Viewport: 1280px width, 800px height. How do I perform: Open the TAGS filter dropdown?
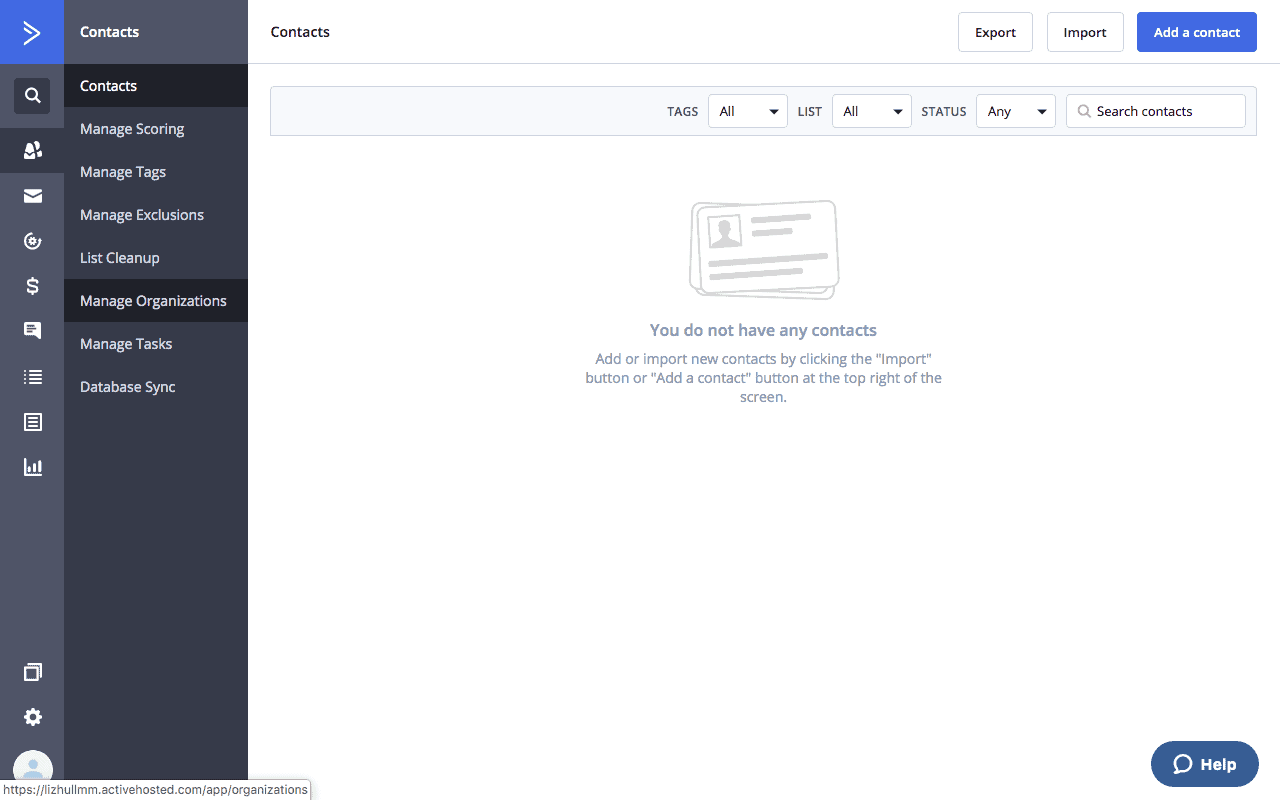point(748,111)
